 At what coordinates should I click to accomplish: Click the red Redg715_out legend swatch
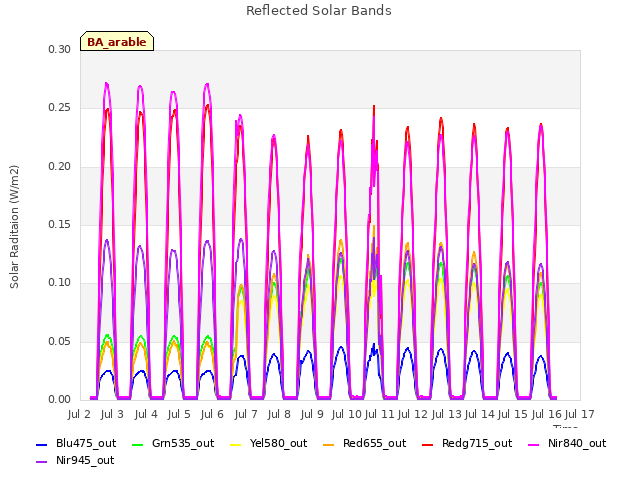coord(428,444)
